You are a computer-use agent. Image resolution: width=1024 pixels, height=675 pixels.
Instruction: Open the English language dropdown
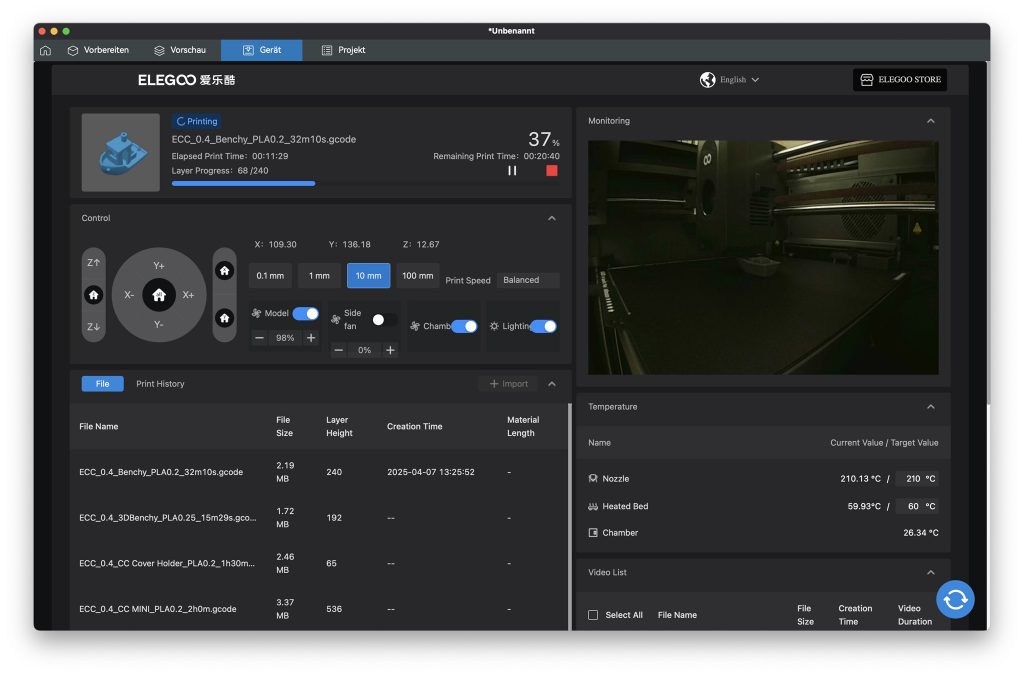[x=740, y=80]
